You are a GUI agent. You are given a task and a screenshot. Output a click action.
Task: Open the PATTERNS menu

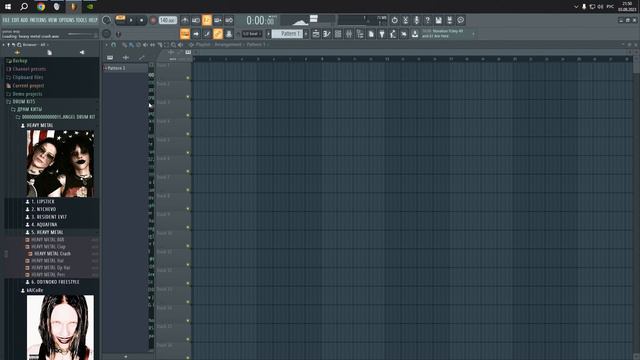point(38,20)
